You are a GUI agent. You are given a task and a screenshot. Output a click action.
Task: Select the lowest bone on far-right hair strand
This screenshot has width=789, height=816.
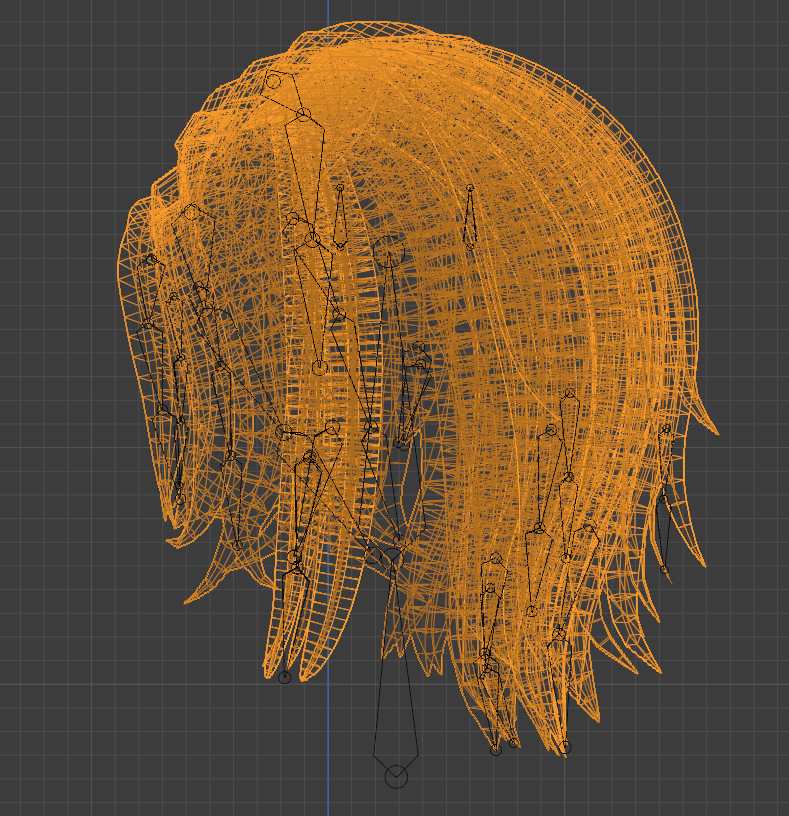tap(664, 534)
